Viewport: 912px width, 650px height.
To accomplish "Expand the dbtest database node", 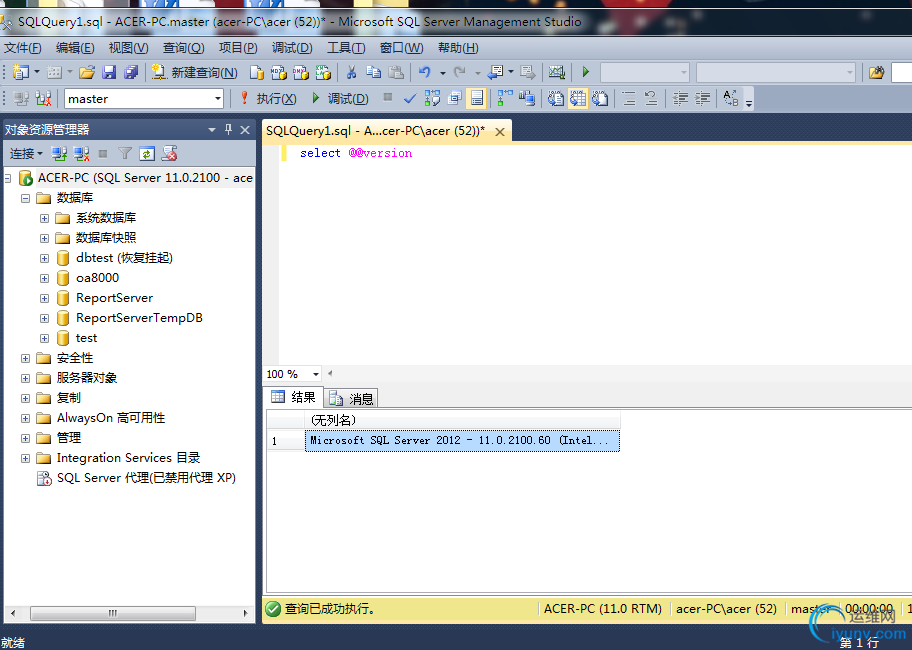I will click(44, 258).
